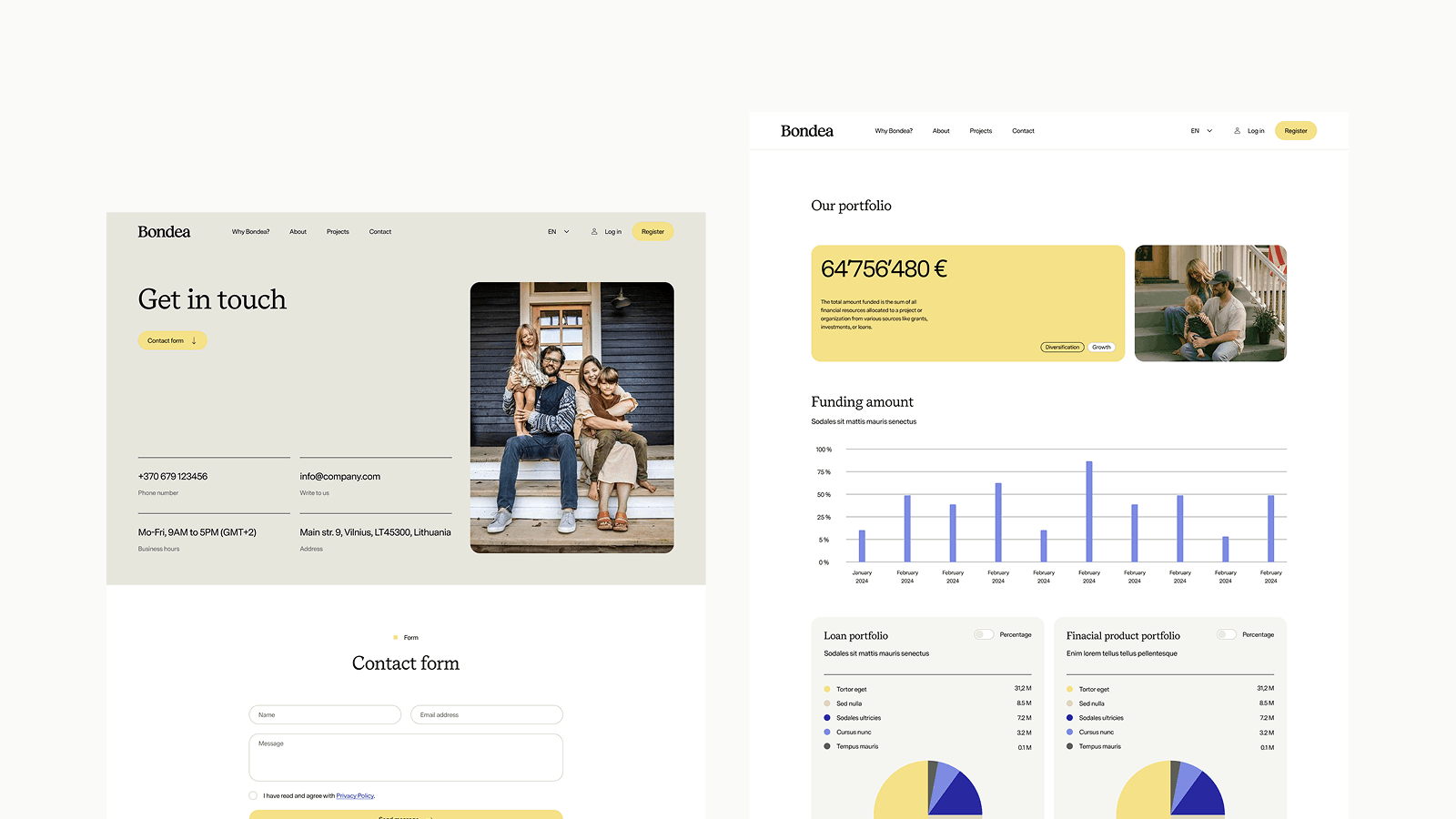The height and width of the screenshot is (819, 1456).
Task: Click the Our portfolio heading
Action: (x=851, y=206)
